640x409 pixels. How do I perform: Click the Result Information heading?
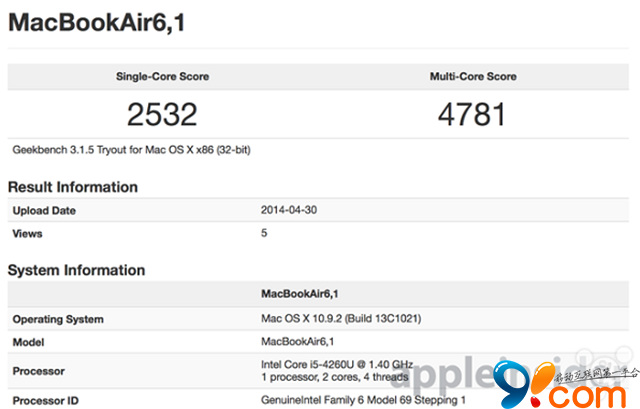[x=73, y=187]
